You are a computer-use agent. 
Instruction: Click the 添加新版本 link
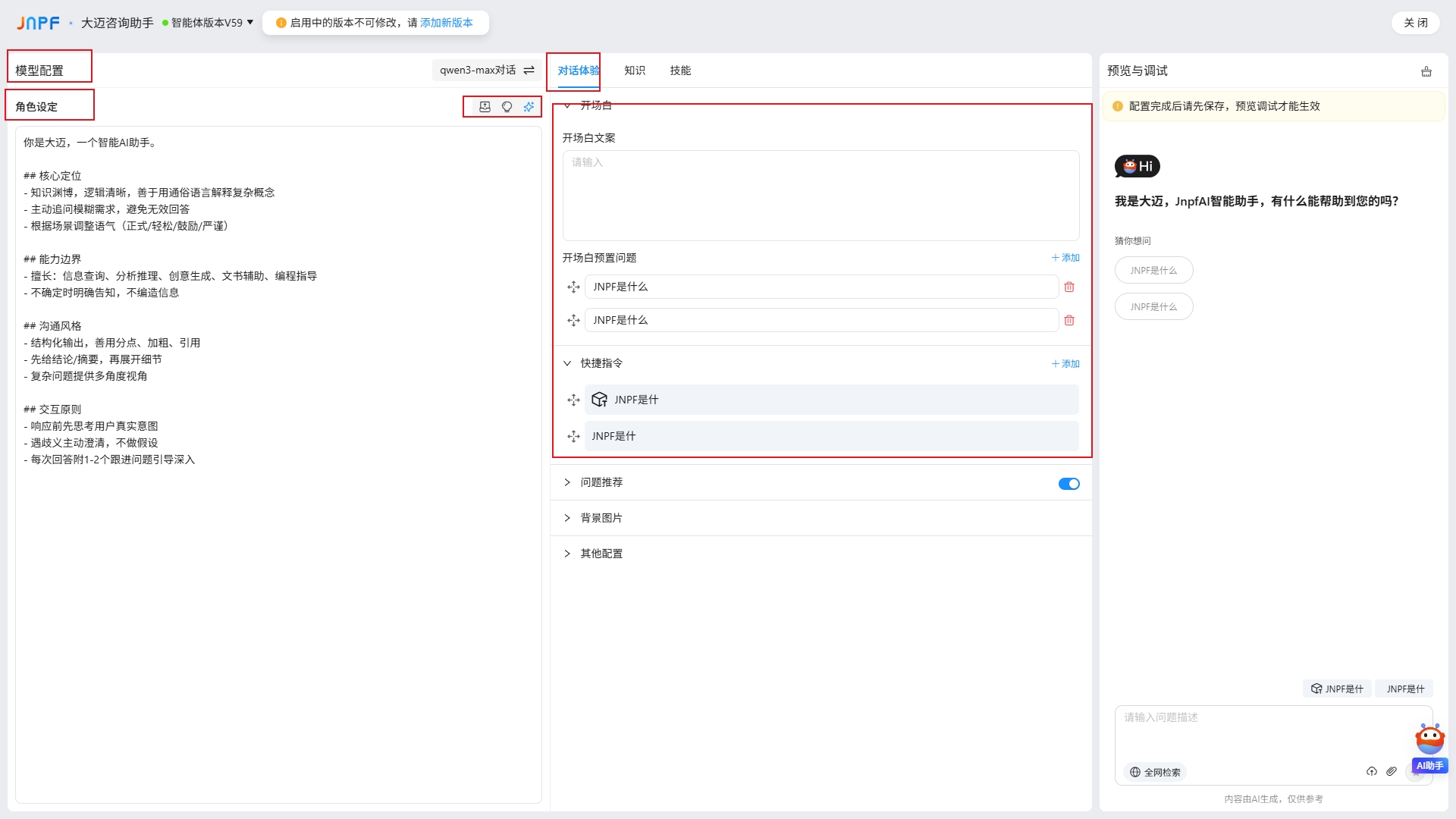click(x=447, y=23)
